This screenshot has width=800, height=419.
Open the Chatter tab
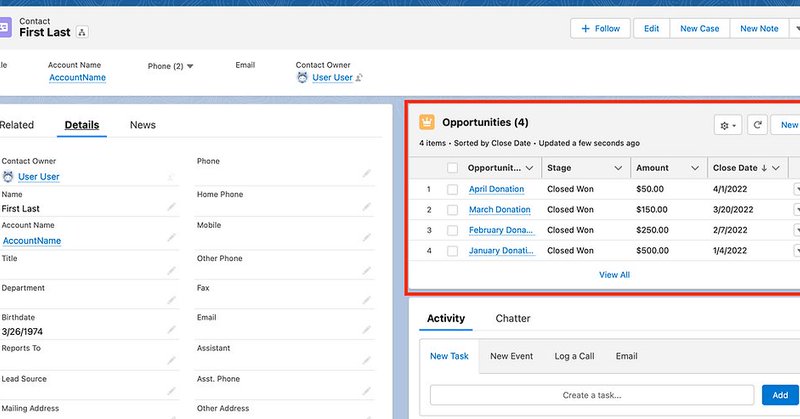tap(513, 318)
